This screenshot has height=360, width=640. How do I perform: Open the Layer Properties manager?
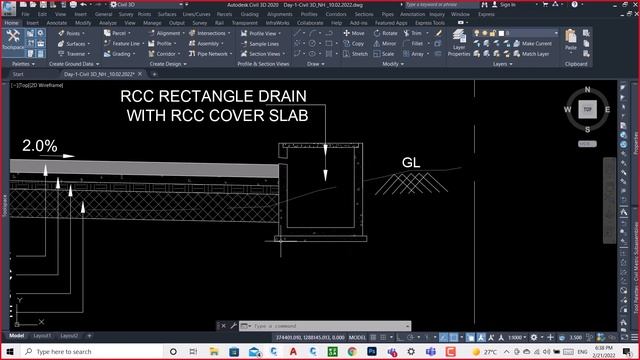click(459, 43)
